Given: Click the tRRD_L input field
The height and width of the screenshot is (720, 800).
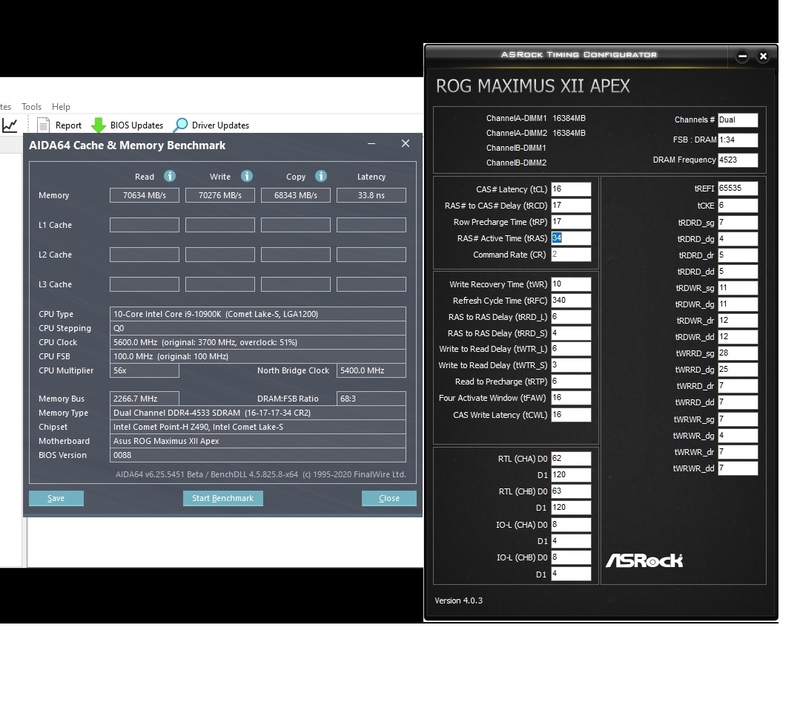Looking at the screenshot, I should [571, 317].
